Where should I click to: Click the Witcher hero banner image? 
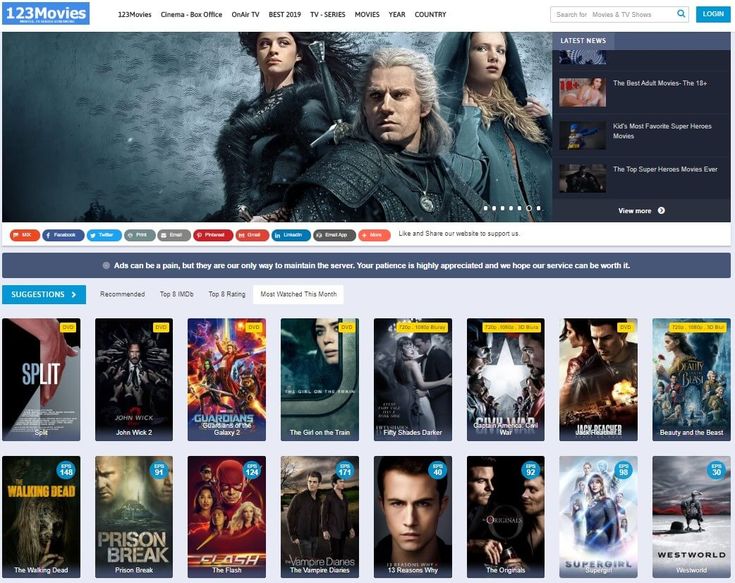pos(277,127)
